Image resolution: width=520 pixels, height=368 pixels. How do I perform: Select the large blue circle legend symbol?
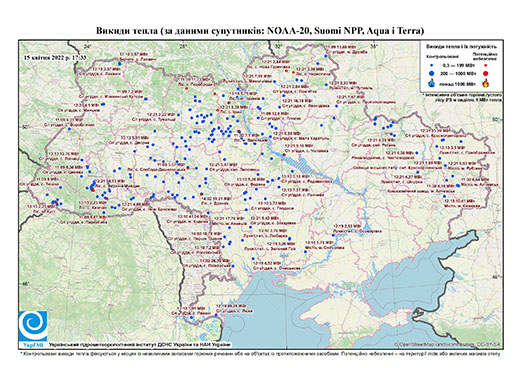click(432, 73)
